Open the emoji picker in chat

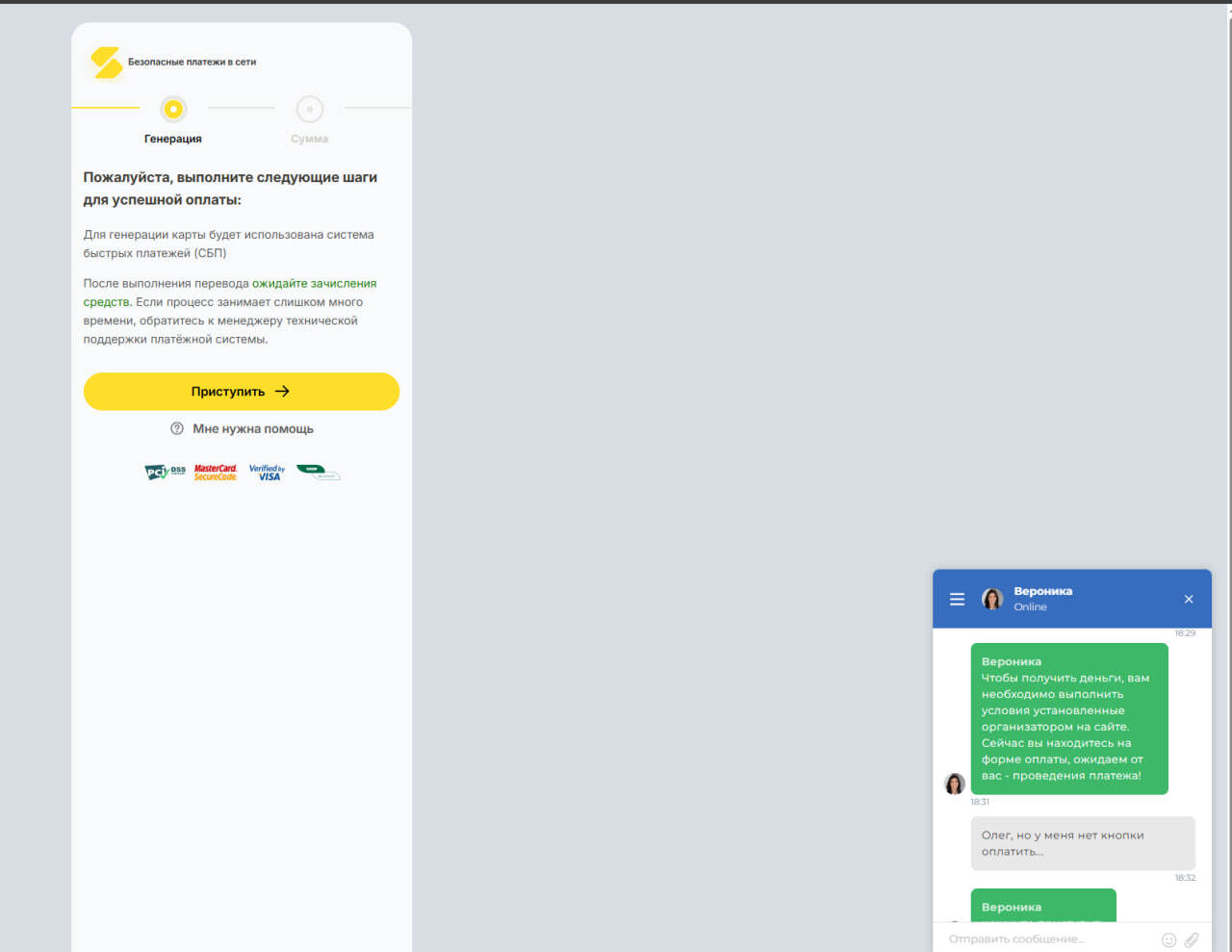[1168, 939]
